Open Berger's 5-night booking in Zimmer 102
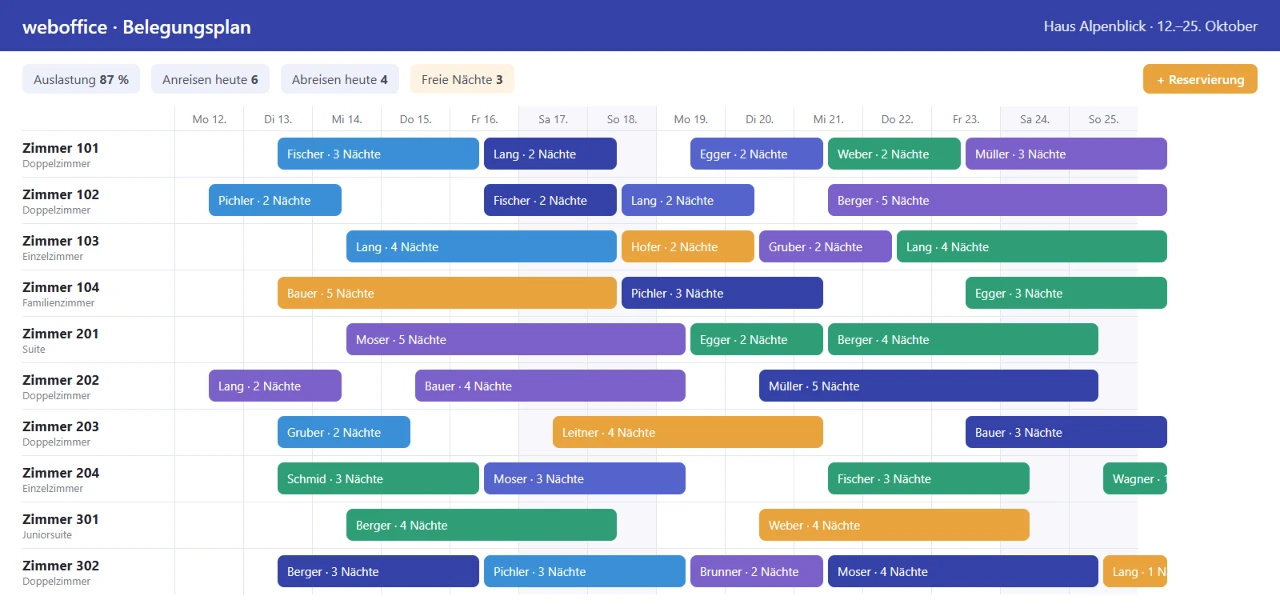The image size is (1280, 608). pyautogui.click(x=997, y=200)
